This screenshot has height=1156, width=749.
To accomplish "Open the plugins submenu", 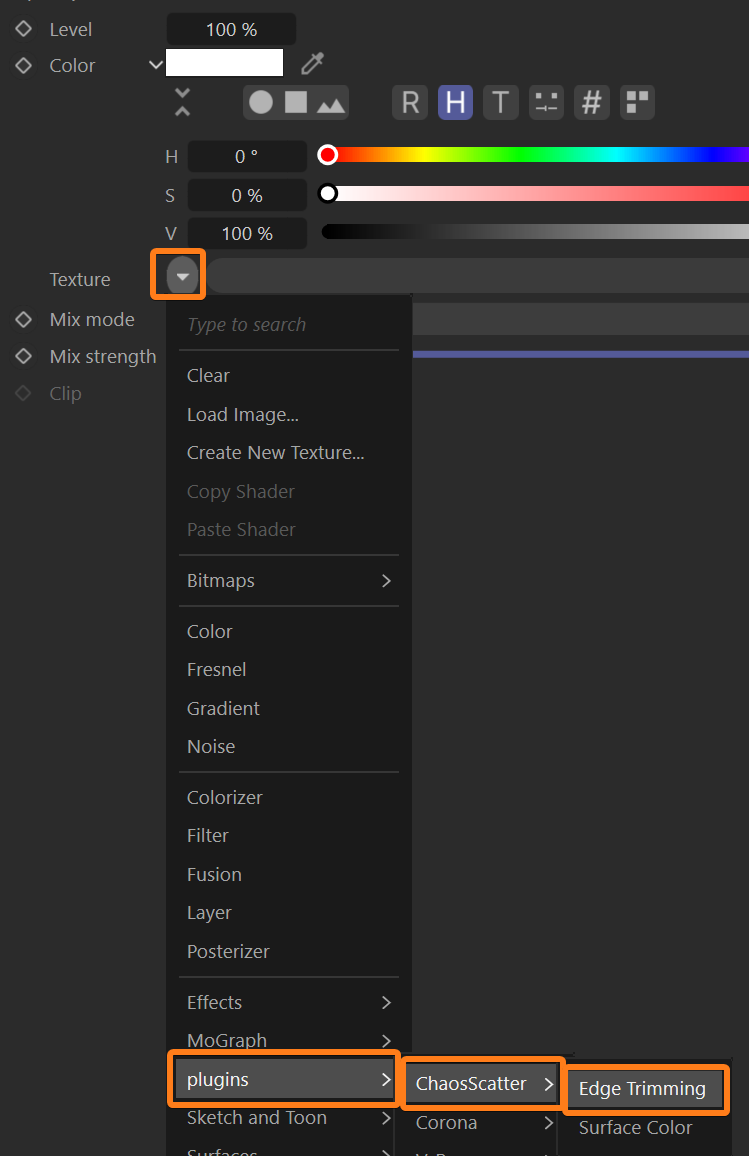I will (285, 1080).
